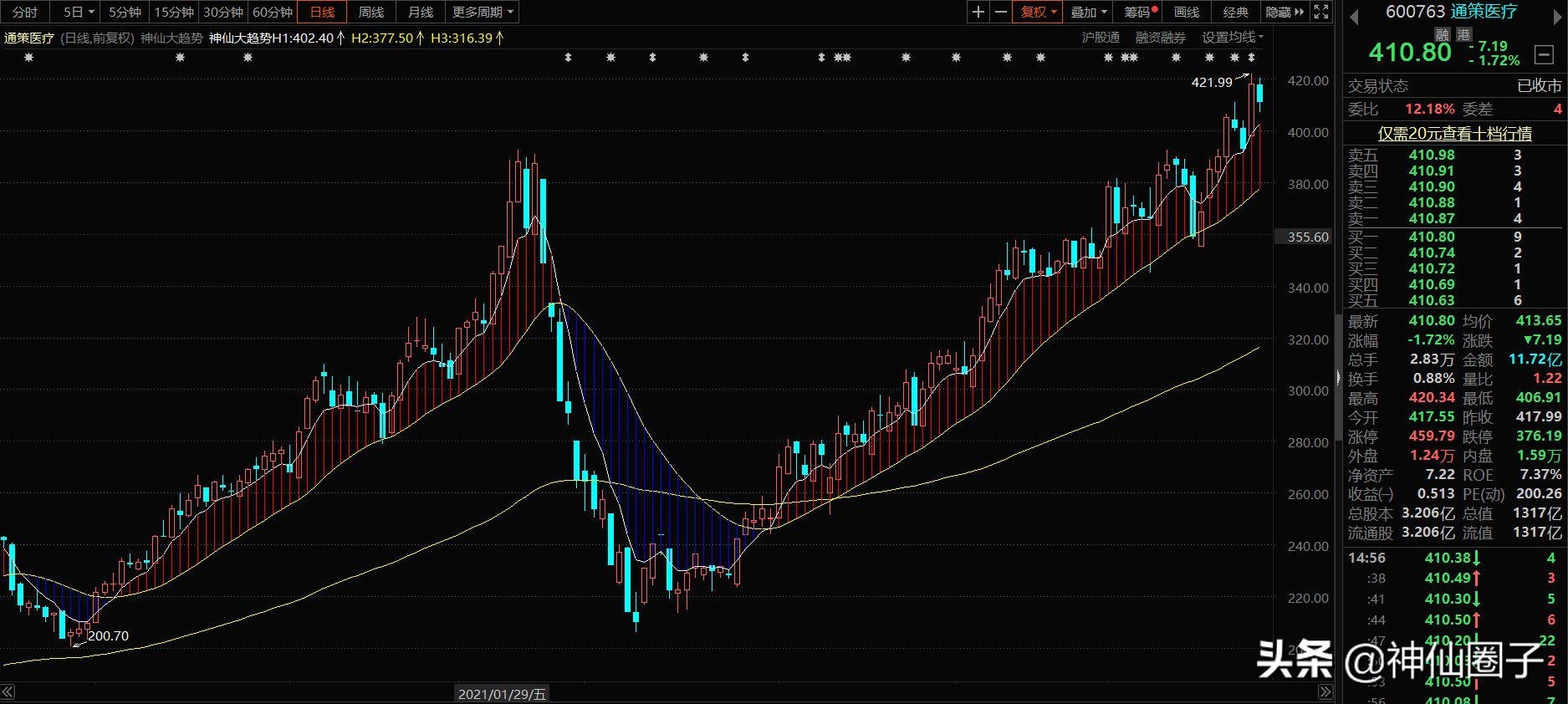The image size is (1568, 704).
Task: Click the H3:316.39 indicator value
Action: point(467,38)
